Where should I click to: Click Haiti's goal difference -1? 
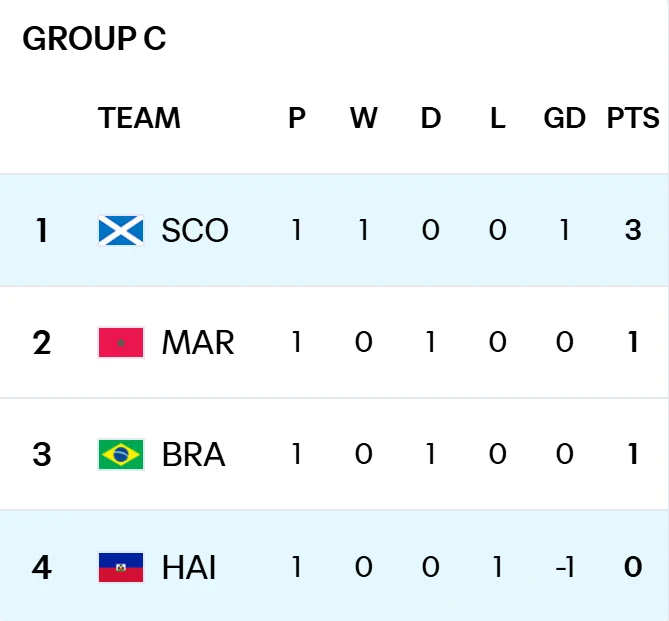point(564,568)
